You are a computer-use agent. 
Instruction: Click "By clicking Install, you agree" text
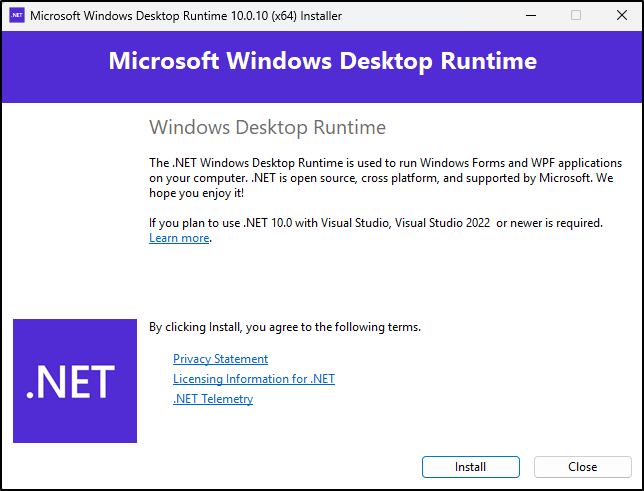pos(285,327)
